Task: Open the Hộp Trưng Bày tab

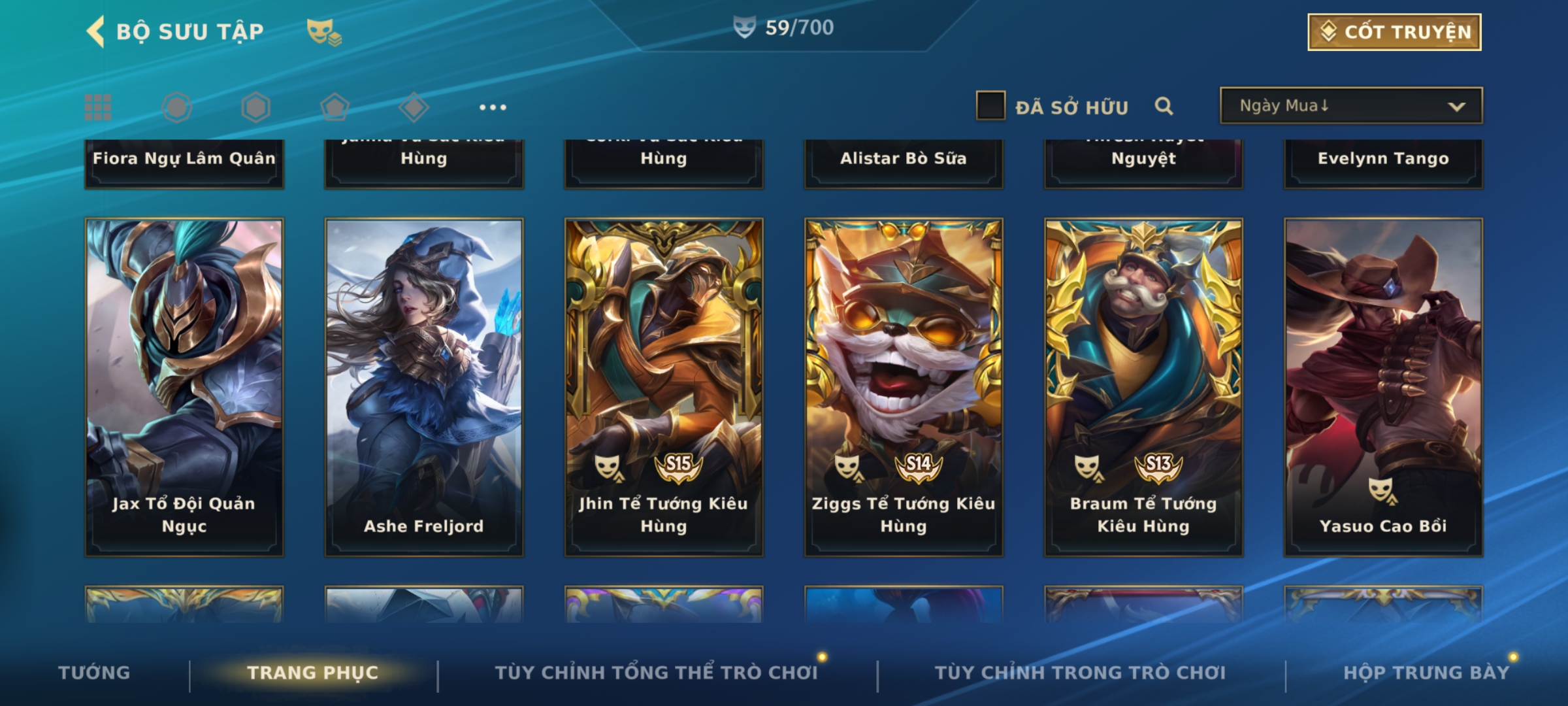Action: [x=1427, y=672]
